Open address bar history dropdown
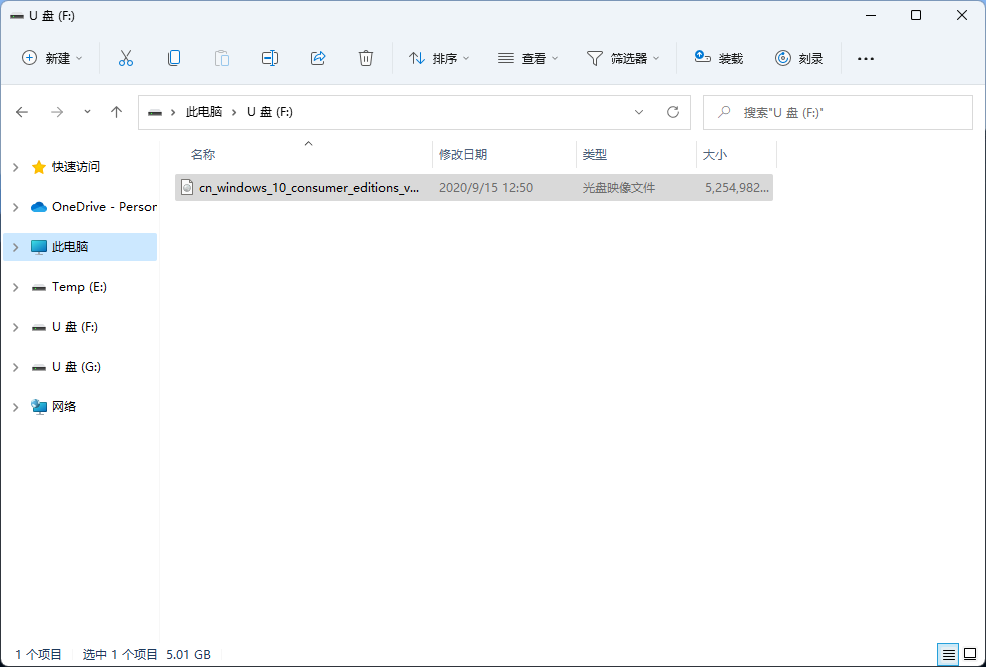The image size is (986, 667). pos(639,112)
